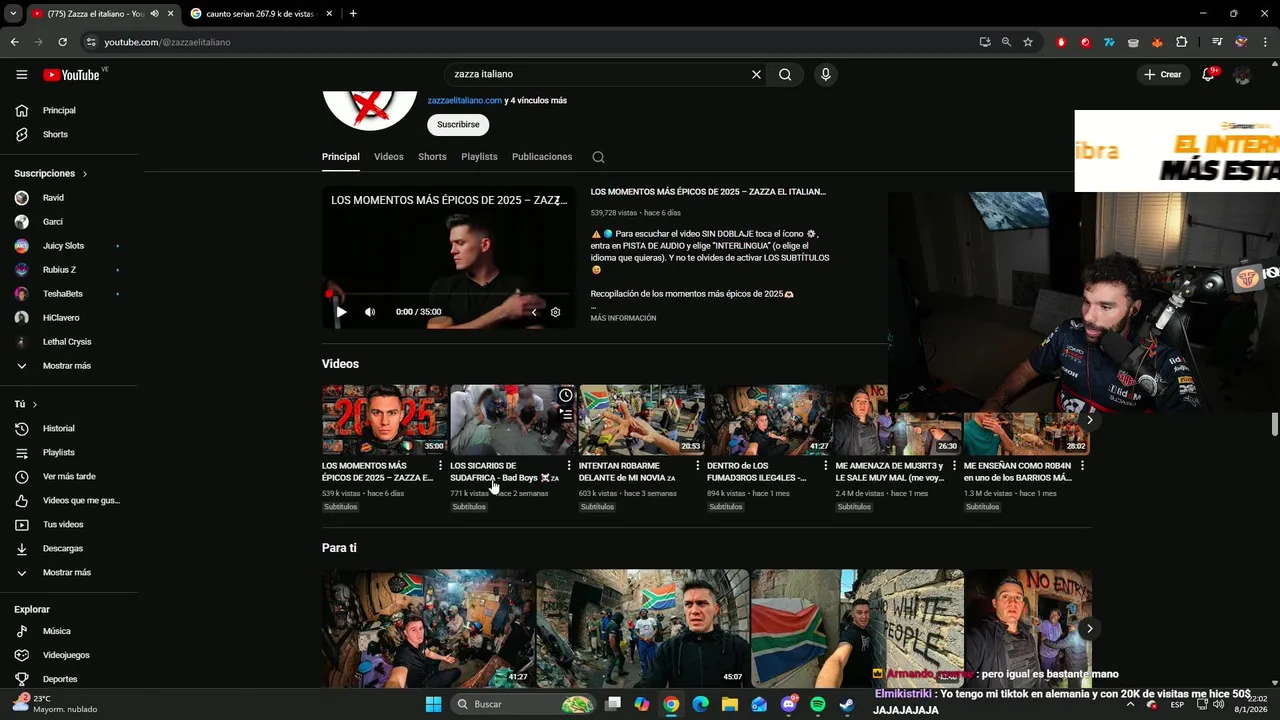Open options for LOS SICARIOS DE SUDAFRICA video
Image resolution: width=1280 pixels, height=720 pixels.
tap(569, 466)
